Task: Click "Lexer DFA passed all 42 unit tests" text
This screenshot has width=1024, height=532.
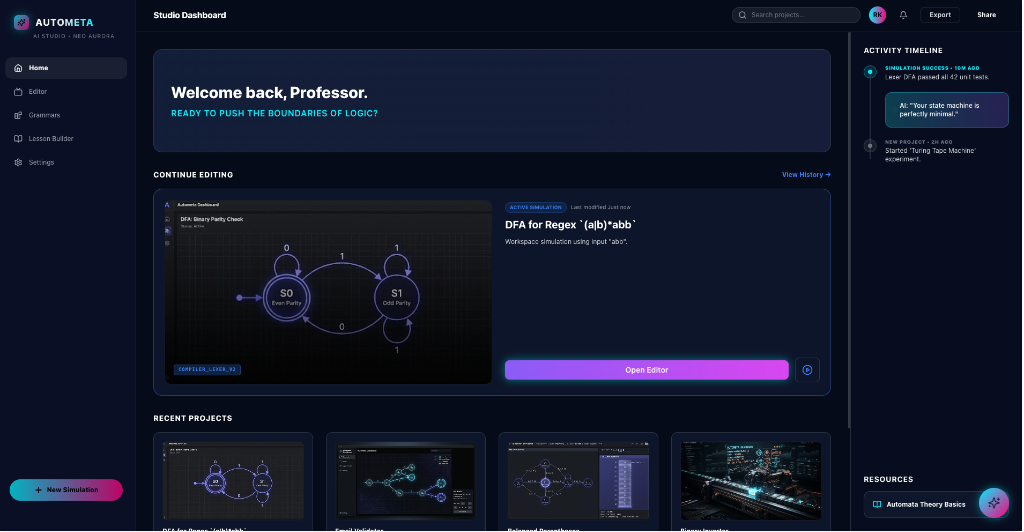Action: pos(937,77)
